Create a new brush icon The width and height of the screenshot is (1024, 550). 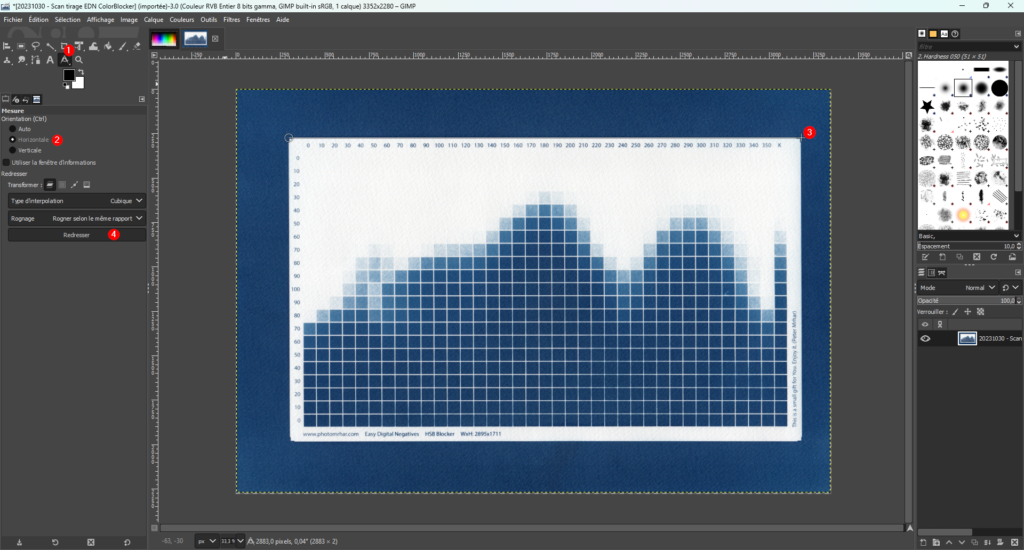(x=942, y=257)
